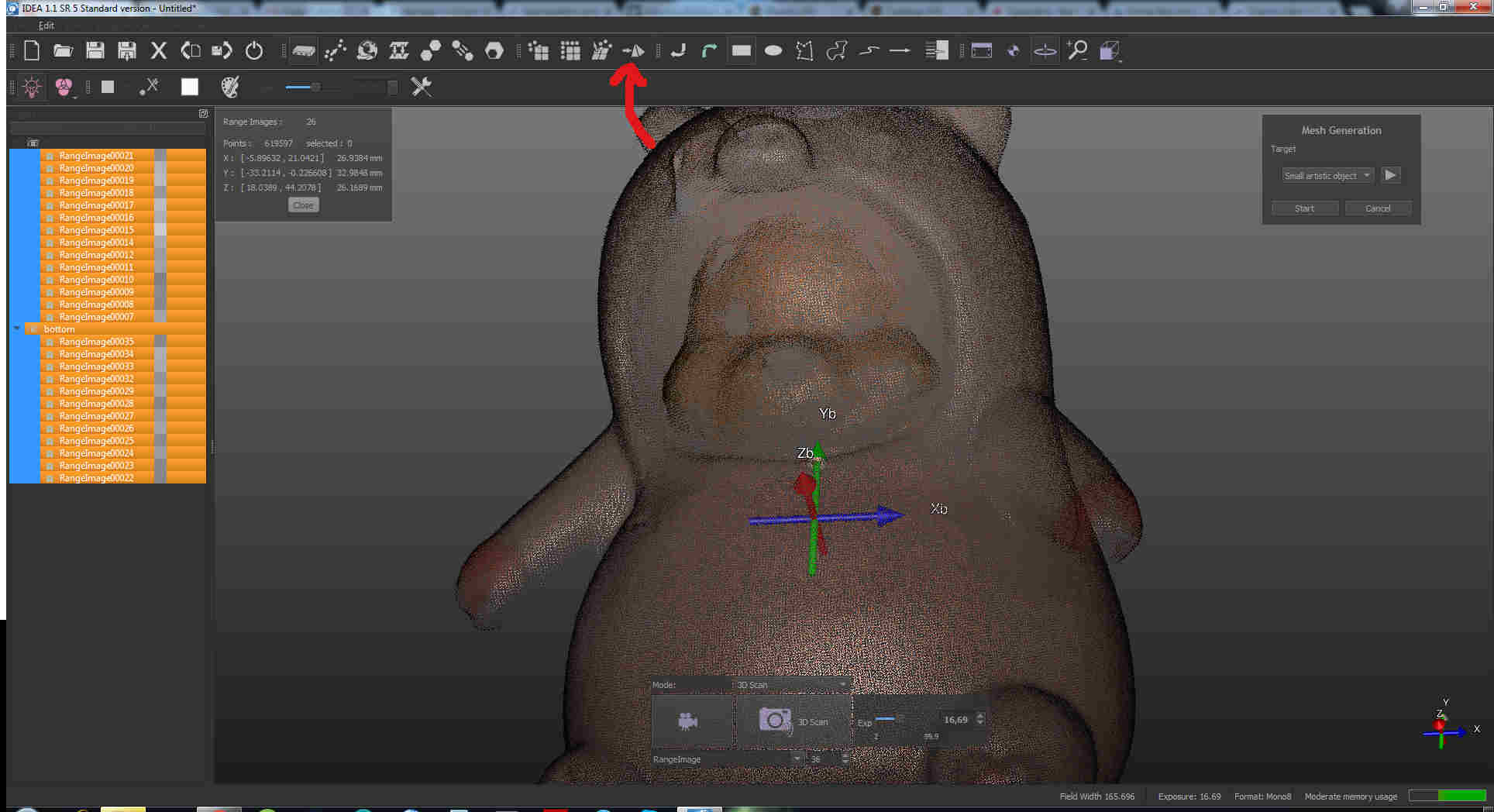Screen dimensions: 1494x812
Task: Click the Save As floppy icon with arrow
Action: click(x=126, y=51)
